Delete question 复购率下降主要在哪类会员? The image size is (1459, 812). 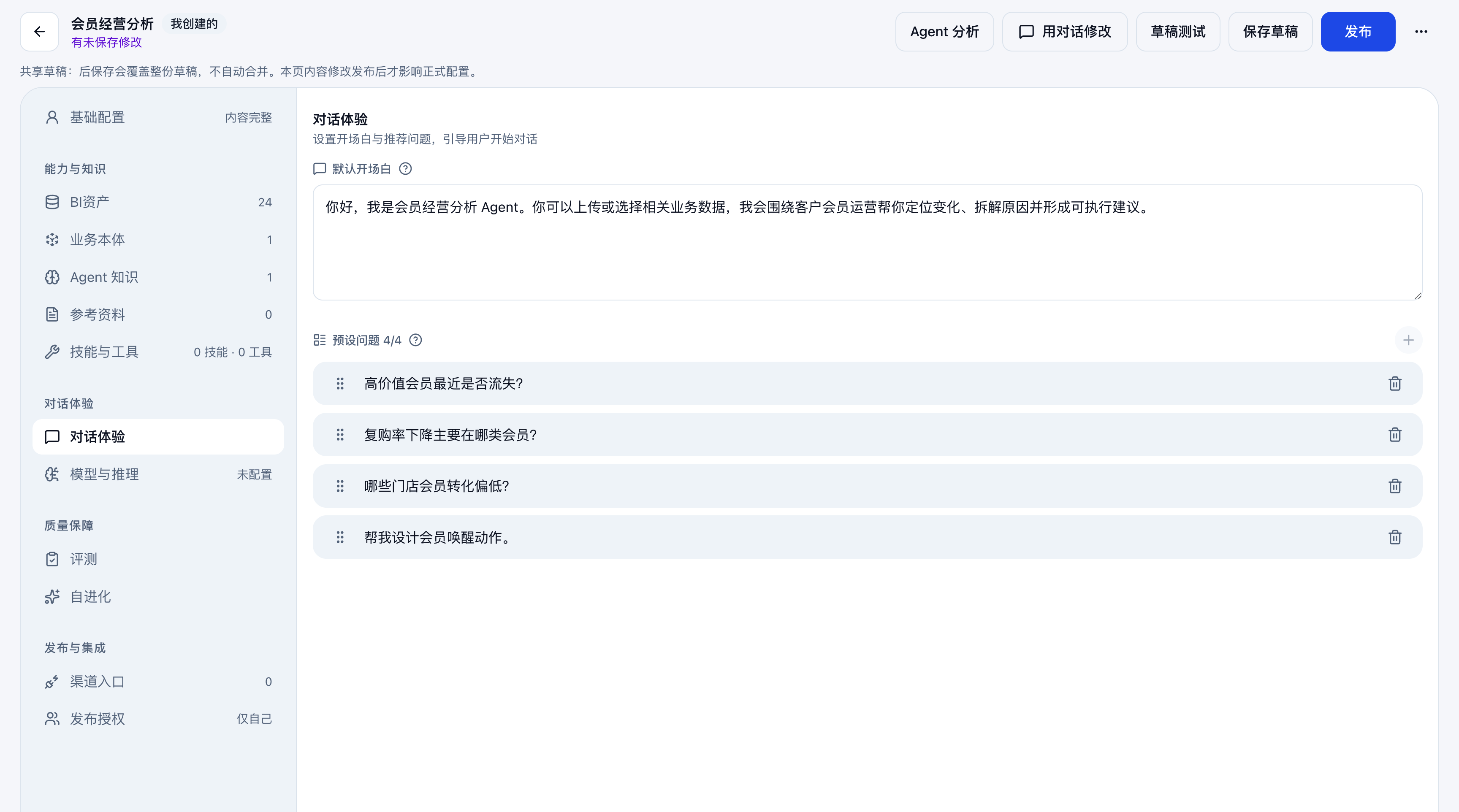coord(1395,435)
